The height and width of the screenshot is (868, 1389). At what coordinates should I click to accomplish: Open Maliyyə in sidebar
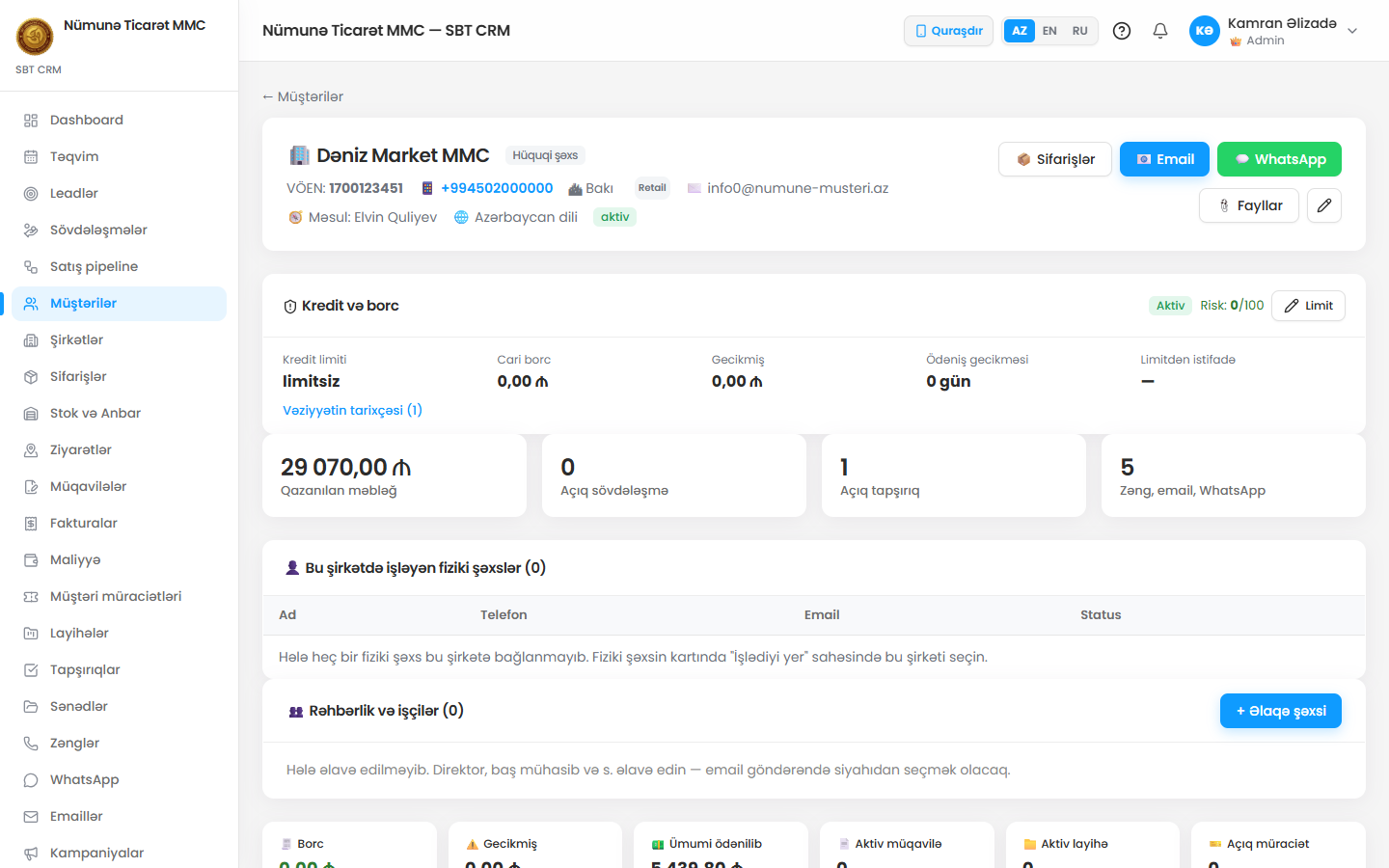pos(120,560)
